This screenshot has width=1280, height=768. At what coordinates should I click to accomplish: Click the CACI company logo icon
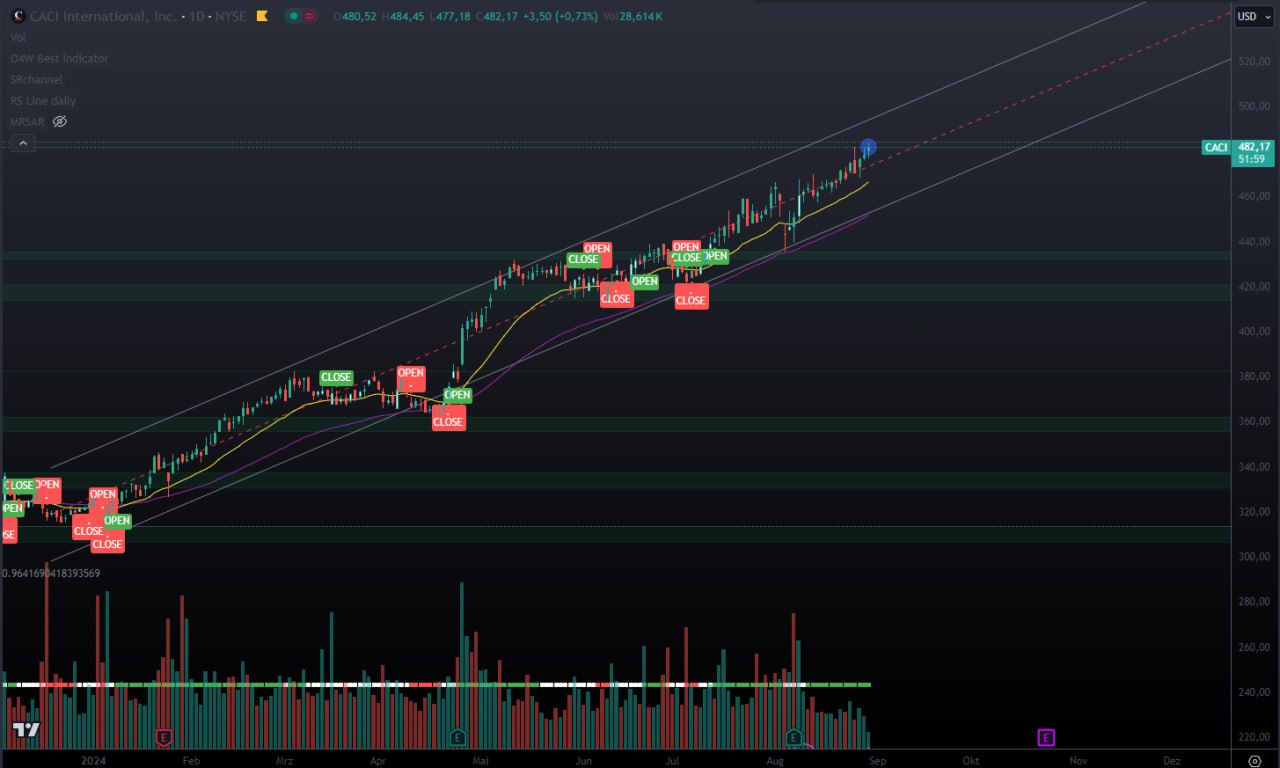click(x=17, y=16)
